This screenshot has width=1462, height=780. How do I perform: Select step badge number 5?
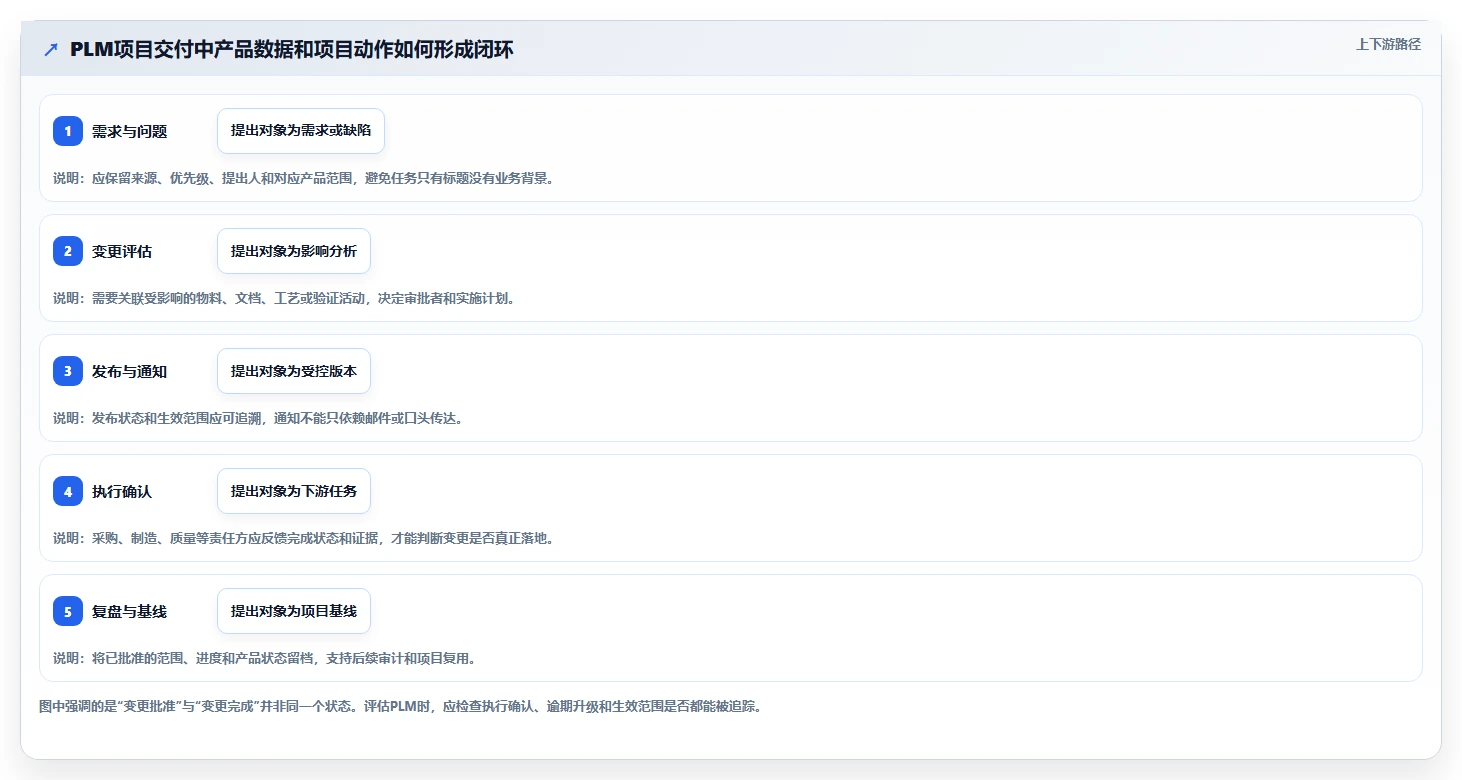click(x=68, y=611)
